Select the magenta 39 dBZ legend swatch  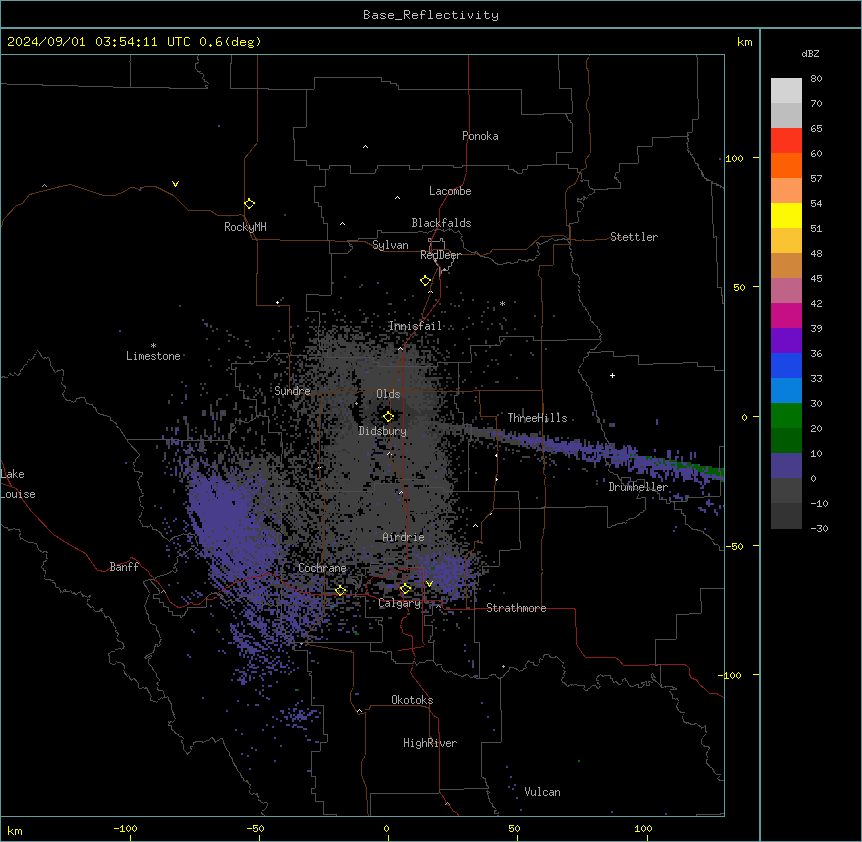(x=786, y=315)
